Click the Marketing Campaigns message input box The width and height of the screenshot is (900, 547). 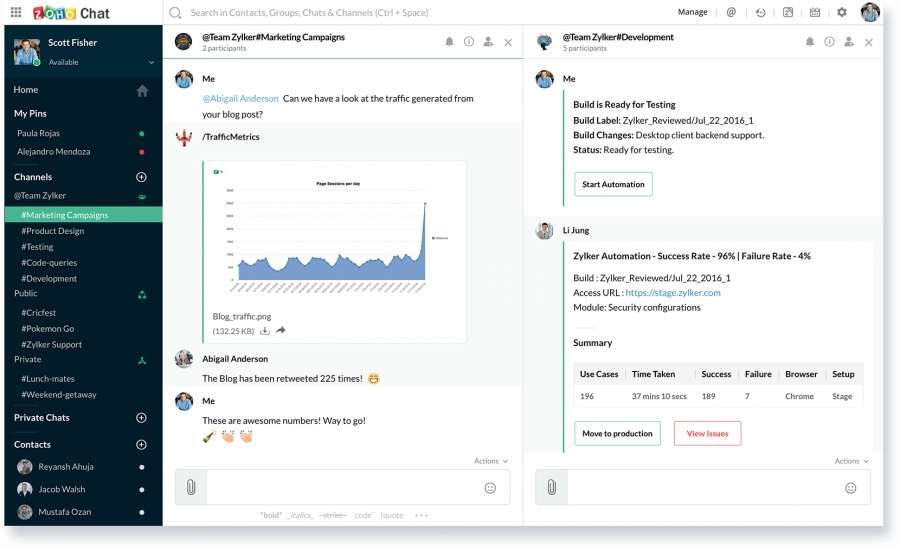[x=344, y=487]
